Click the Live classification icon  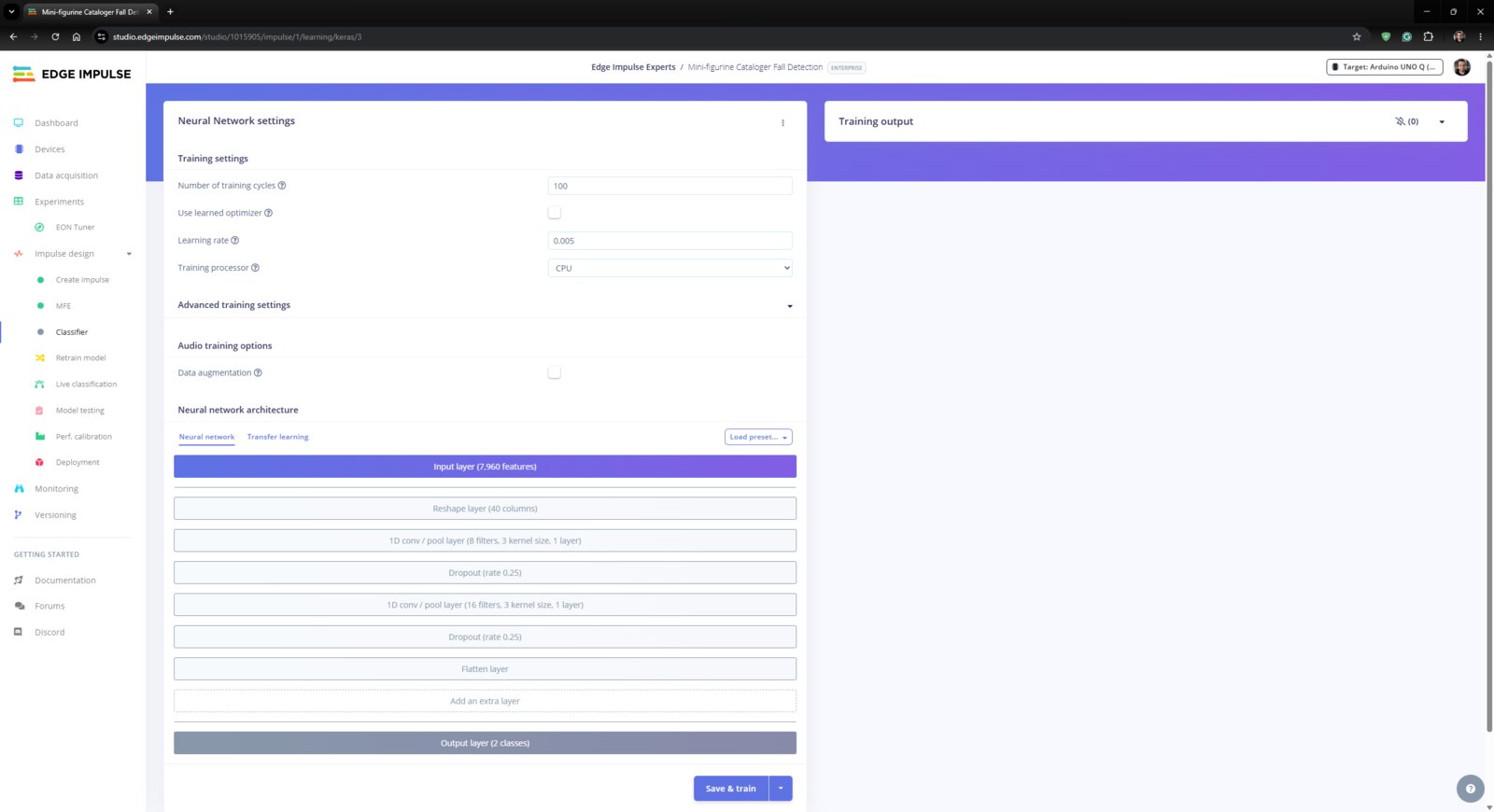(39, 384)
